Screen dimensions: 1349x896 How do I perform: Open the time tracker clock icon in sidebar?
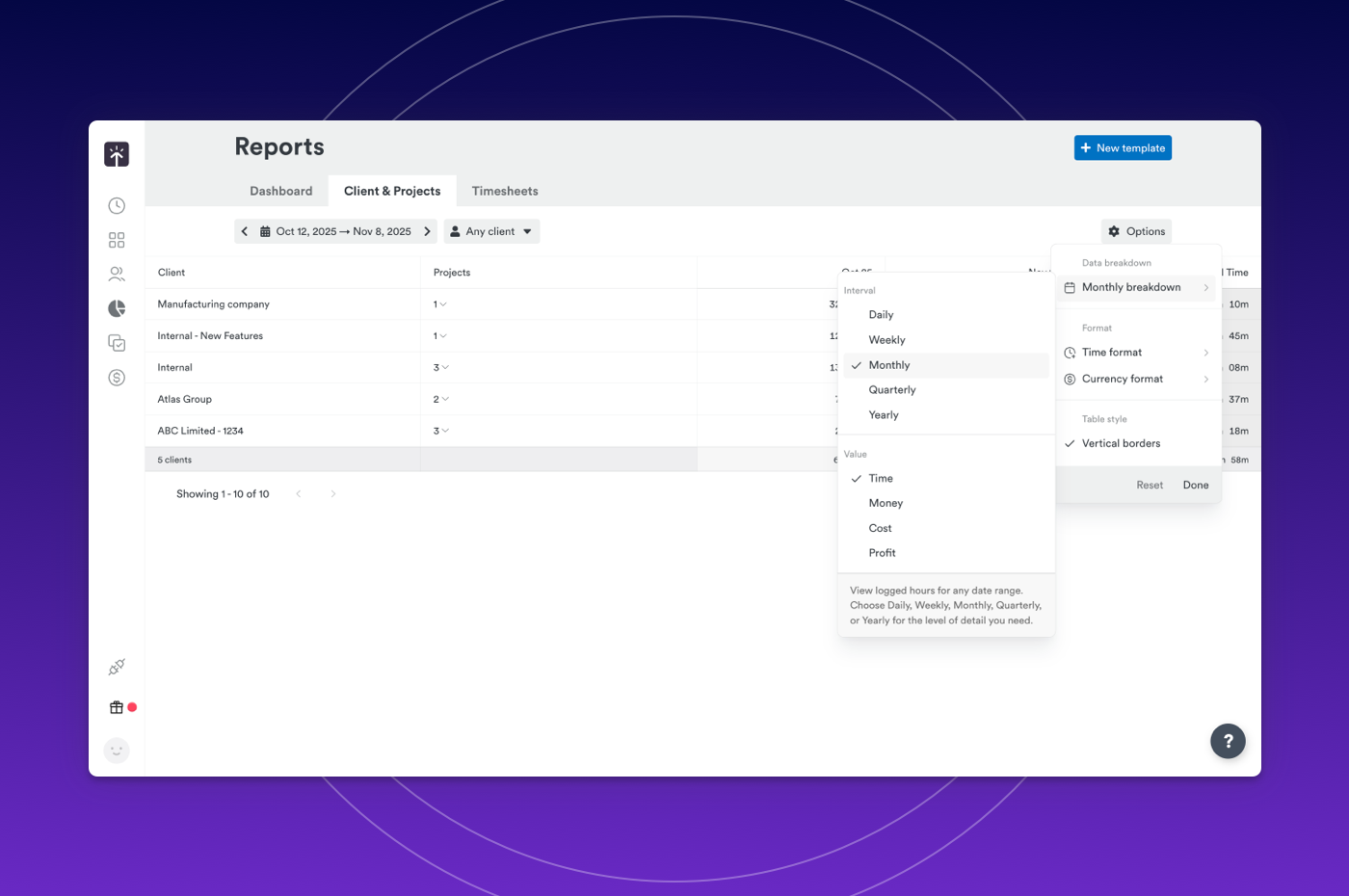tap(117, 205)
